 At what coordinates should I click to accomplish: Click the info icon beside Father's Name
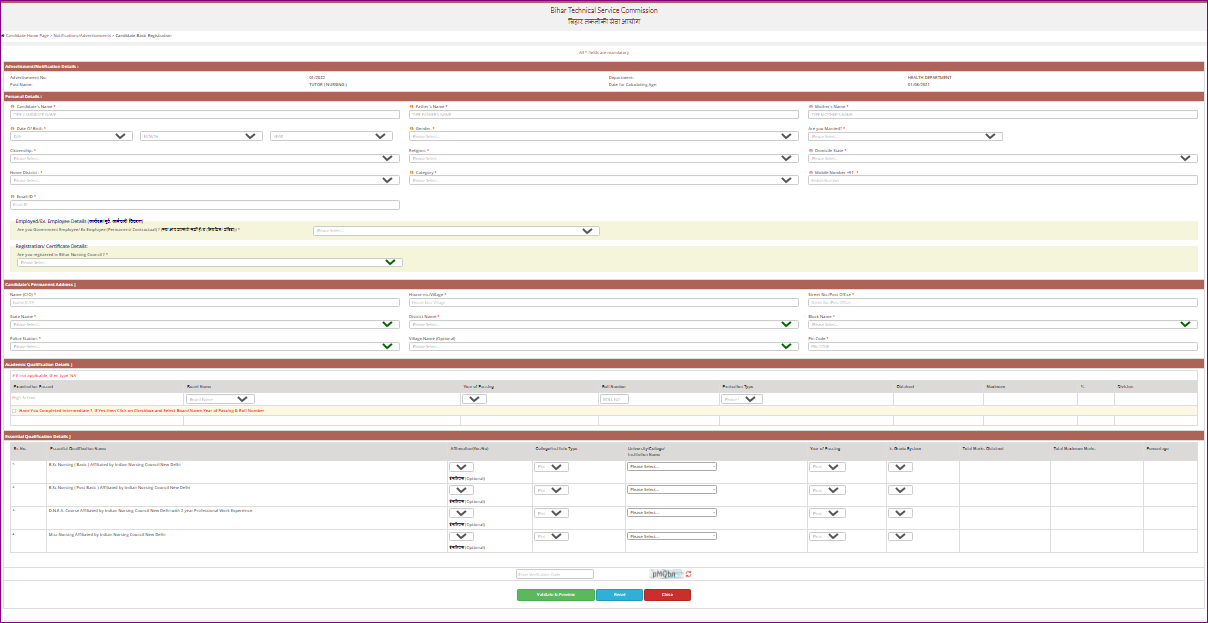point(411,106)
